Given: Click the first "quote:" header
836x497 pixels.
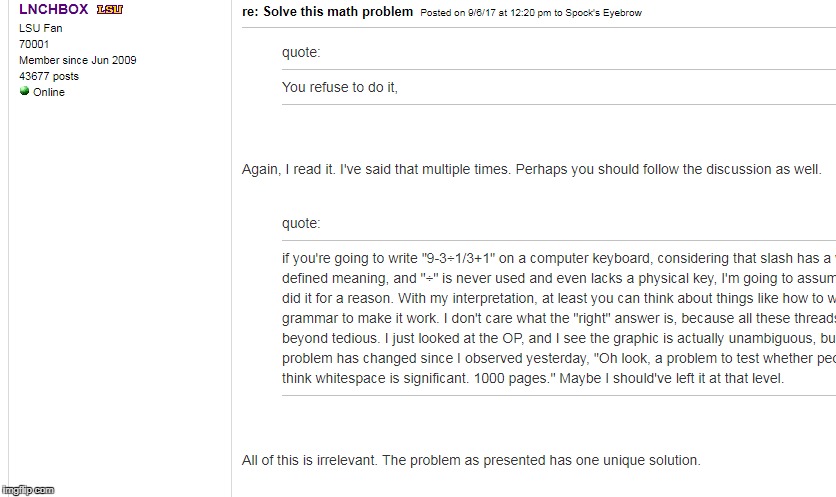Looking at the screenshot, I should [x=301, y=53].
